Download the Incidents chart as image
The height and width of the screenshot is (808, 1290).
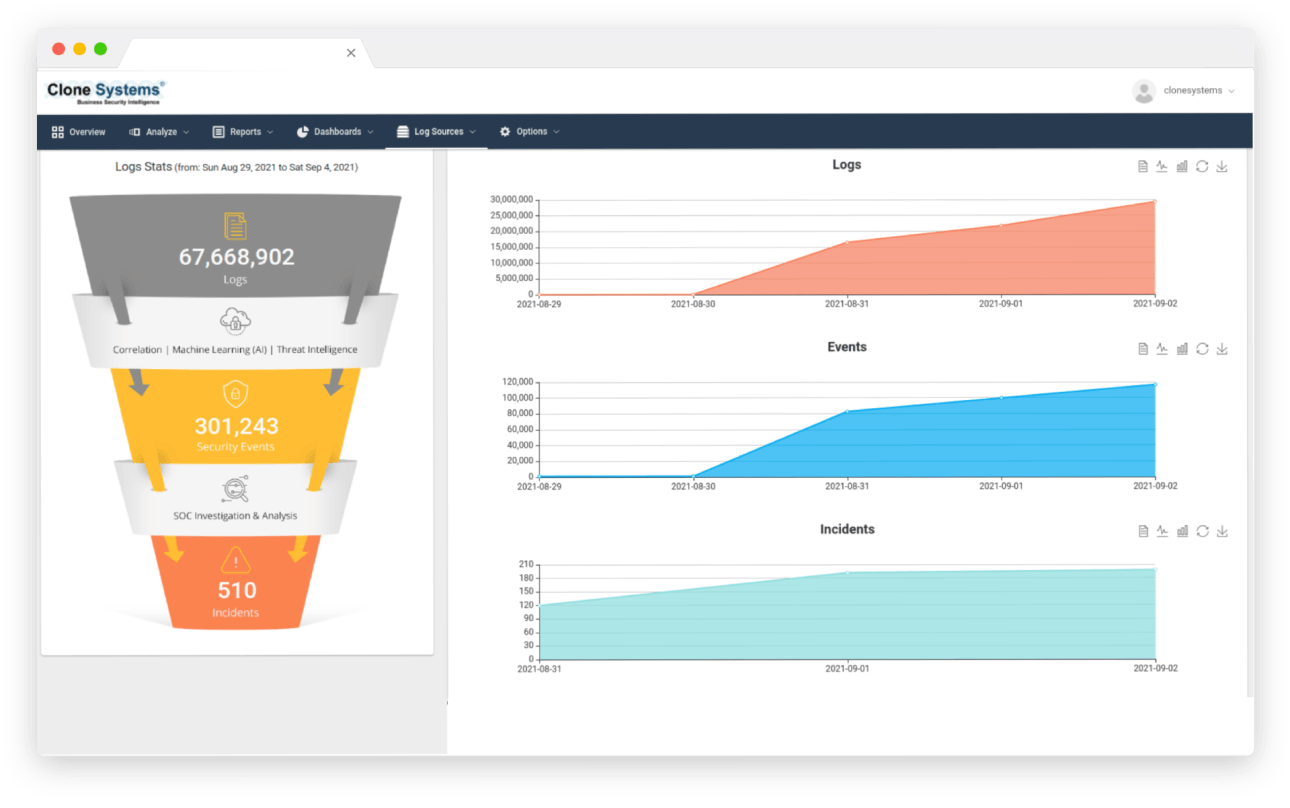1222,532
